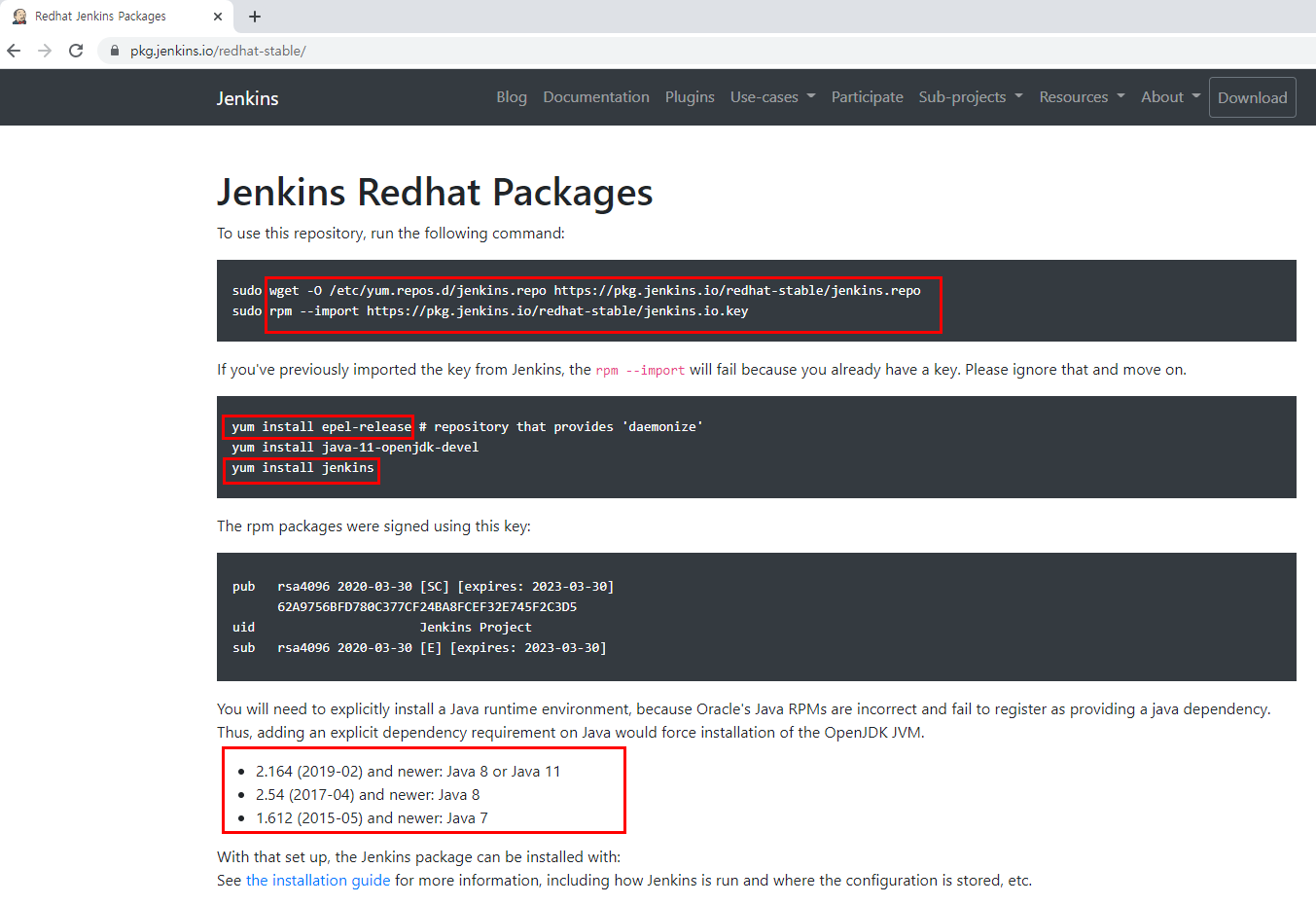
Task: Click 'yum install java-11-openjdk-devel' line
Action: pos(355,448)
